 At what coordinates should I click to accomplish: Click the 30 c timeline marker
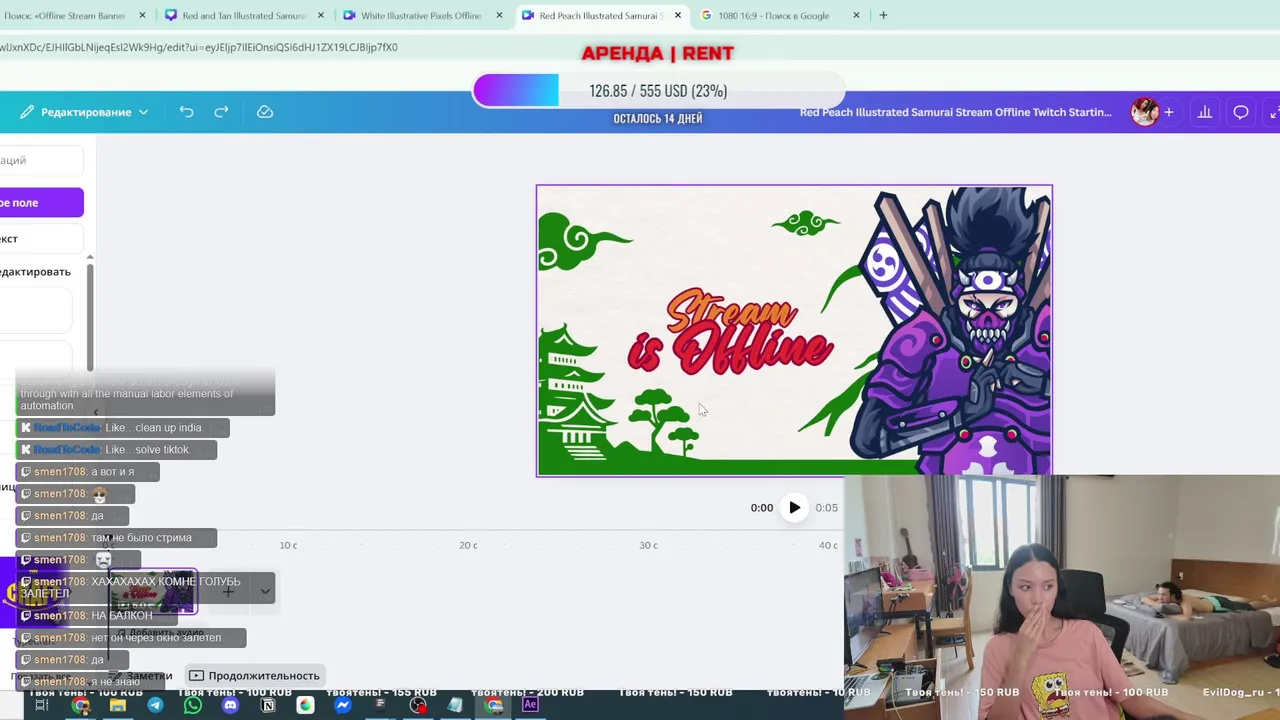(648, 545)
